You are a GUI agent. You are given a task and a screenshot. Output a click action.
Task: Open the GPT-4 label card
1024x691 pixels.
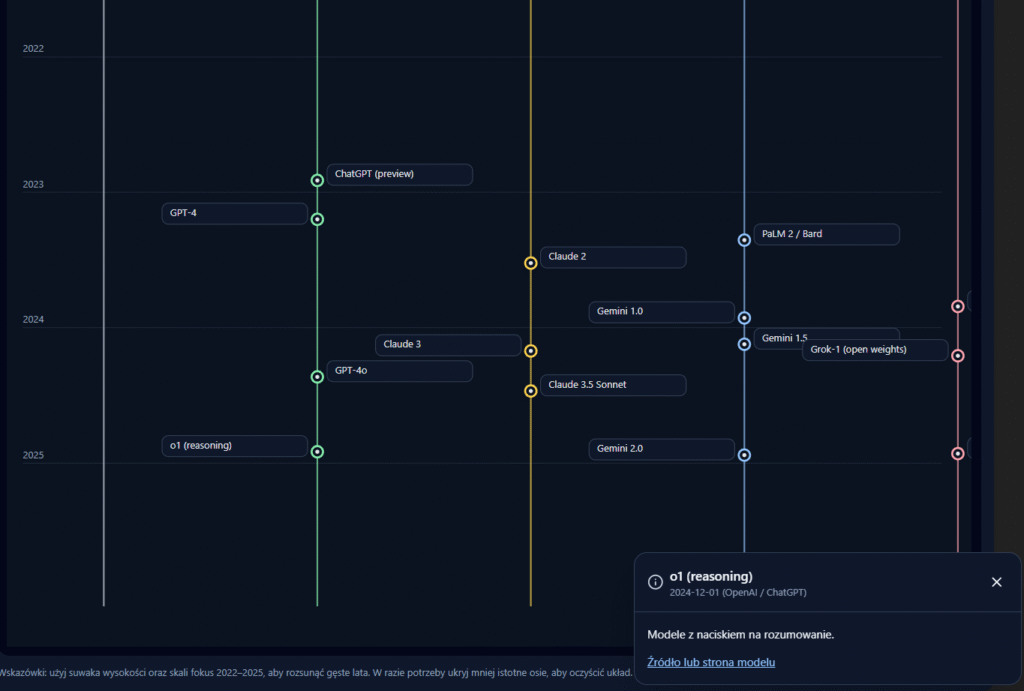[234, 213]
